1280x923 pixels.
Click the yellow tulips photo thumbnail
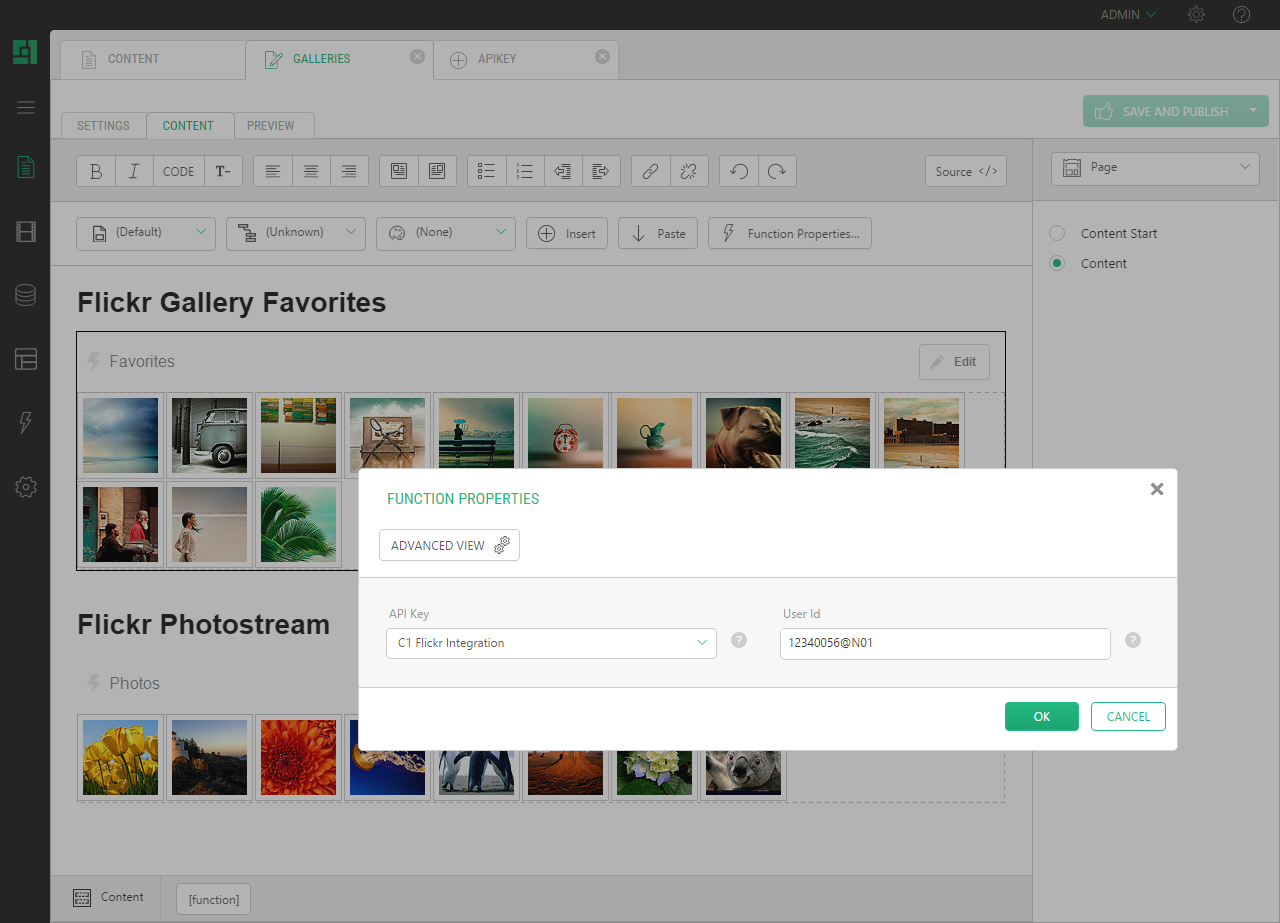tap(120, 757)
